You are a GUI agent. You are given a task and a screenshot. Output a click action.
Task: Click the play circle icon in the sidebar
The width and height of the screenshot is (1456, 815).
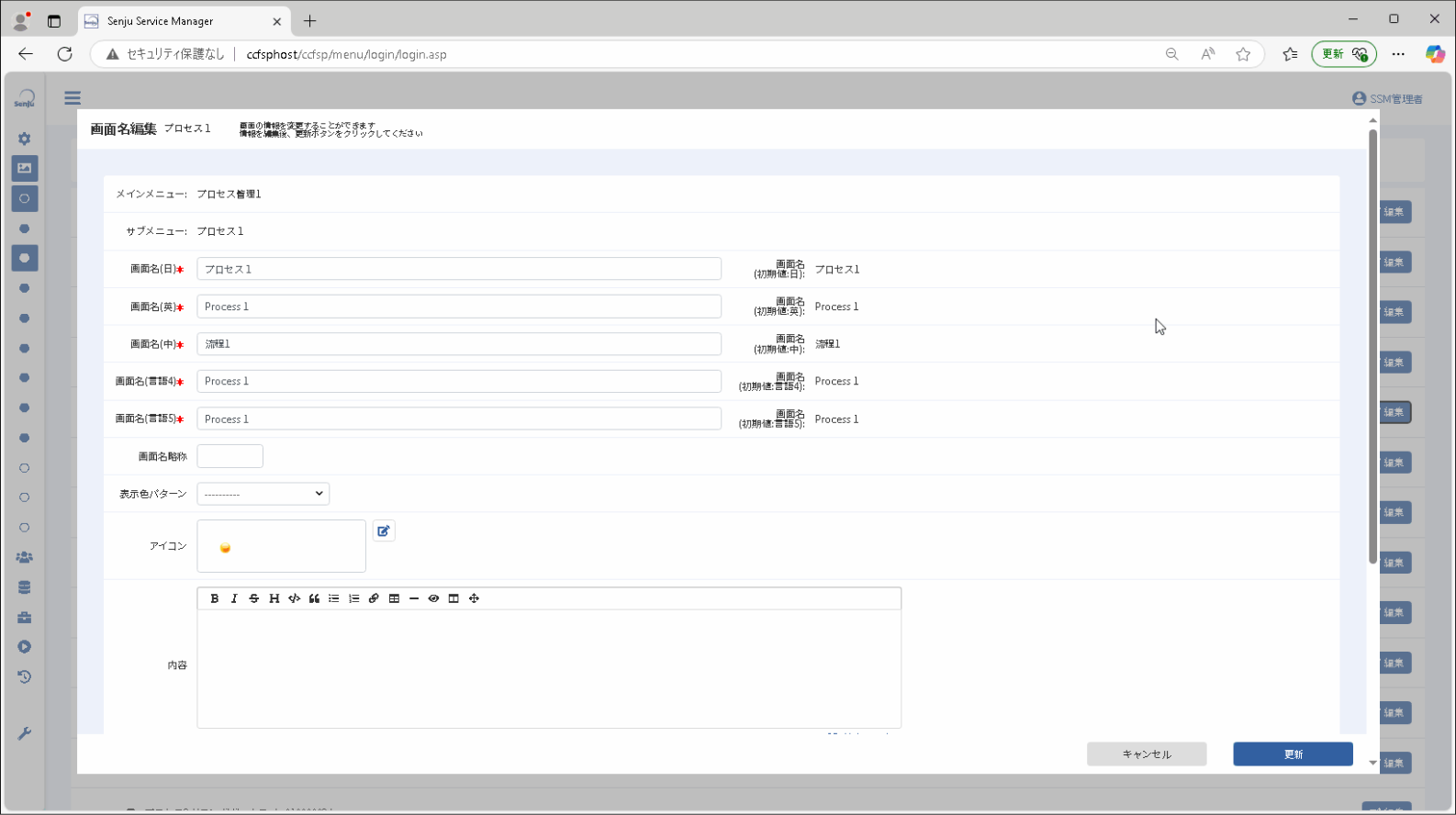[25, 647]
